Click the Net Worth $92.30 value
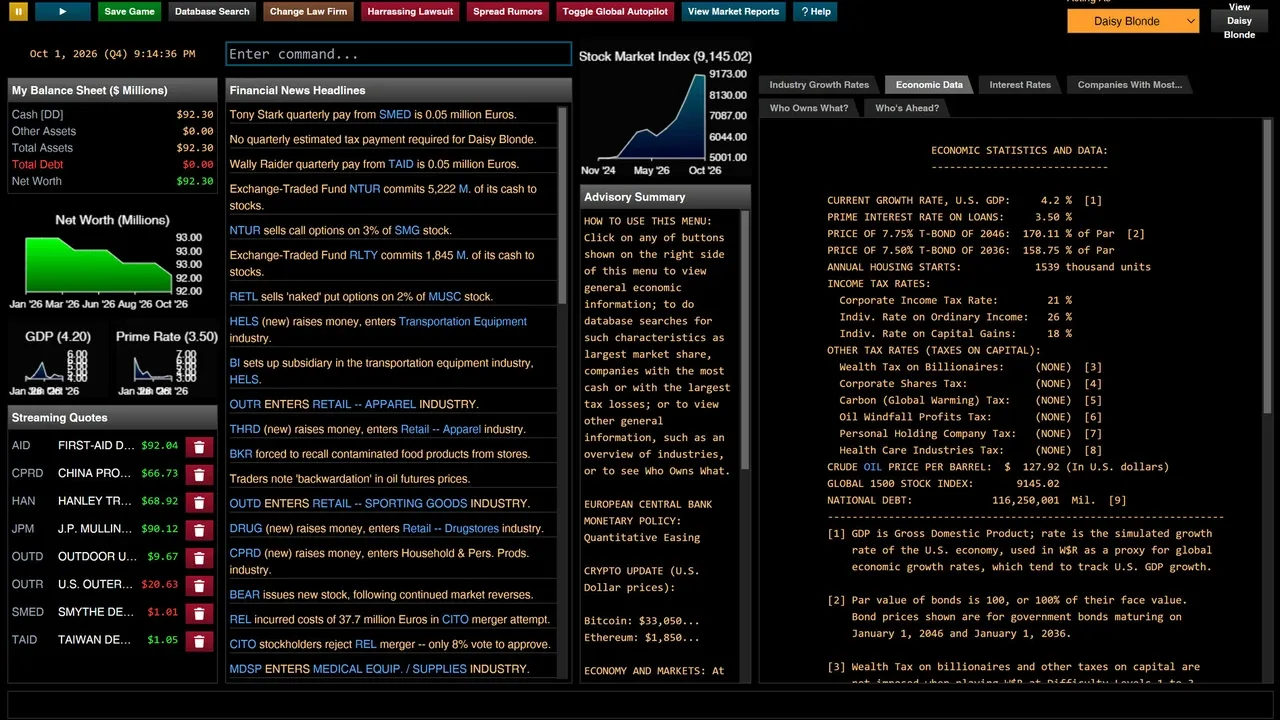 [195, 181]
